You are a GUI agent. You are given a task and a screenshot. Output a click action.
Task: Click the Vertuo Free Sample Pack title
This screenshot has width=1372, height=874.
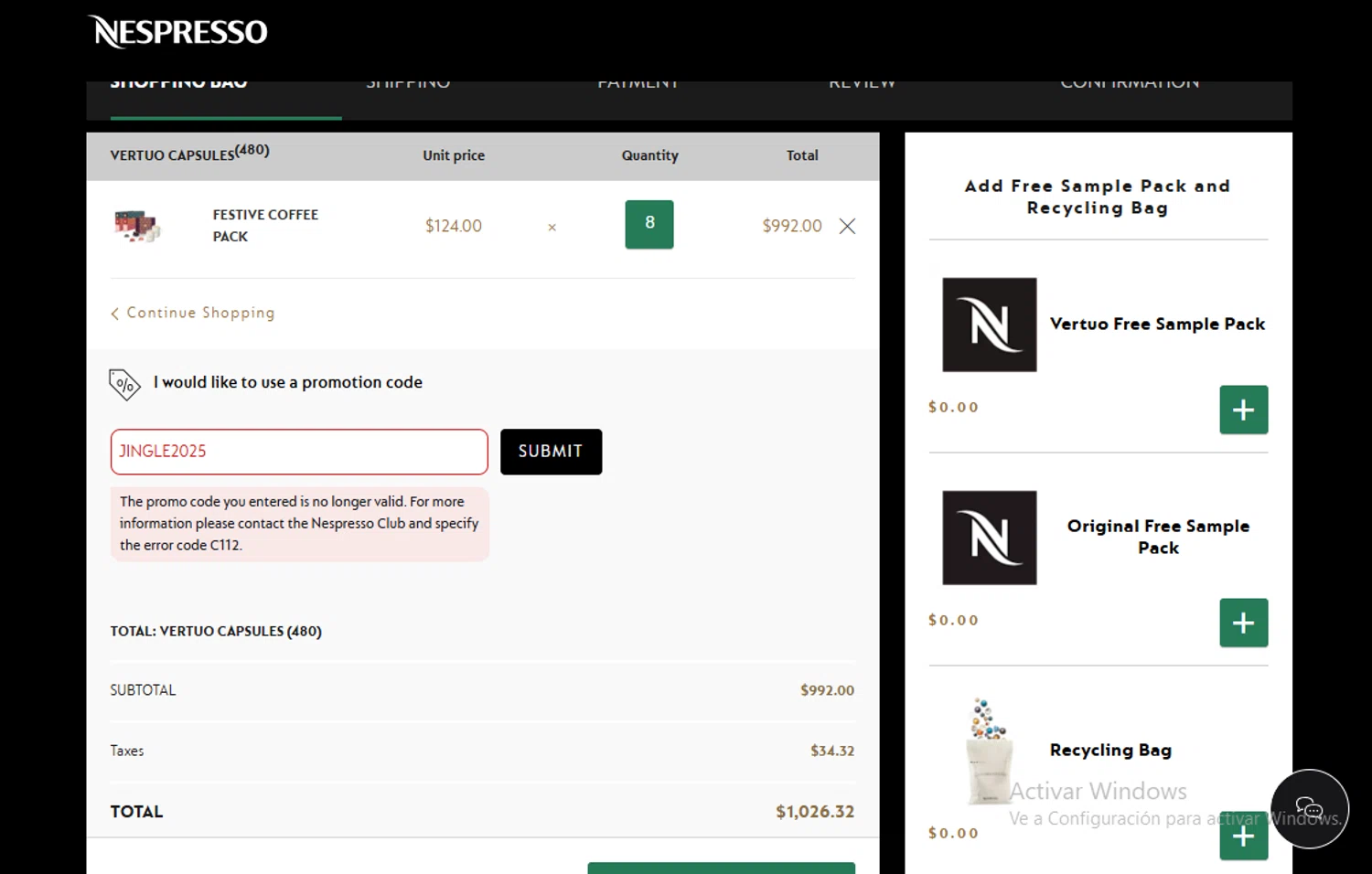point(1157,324)
